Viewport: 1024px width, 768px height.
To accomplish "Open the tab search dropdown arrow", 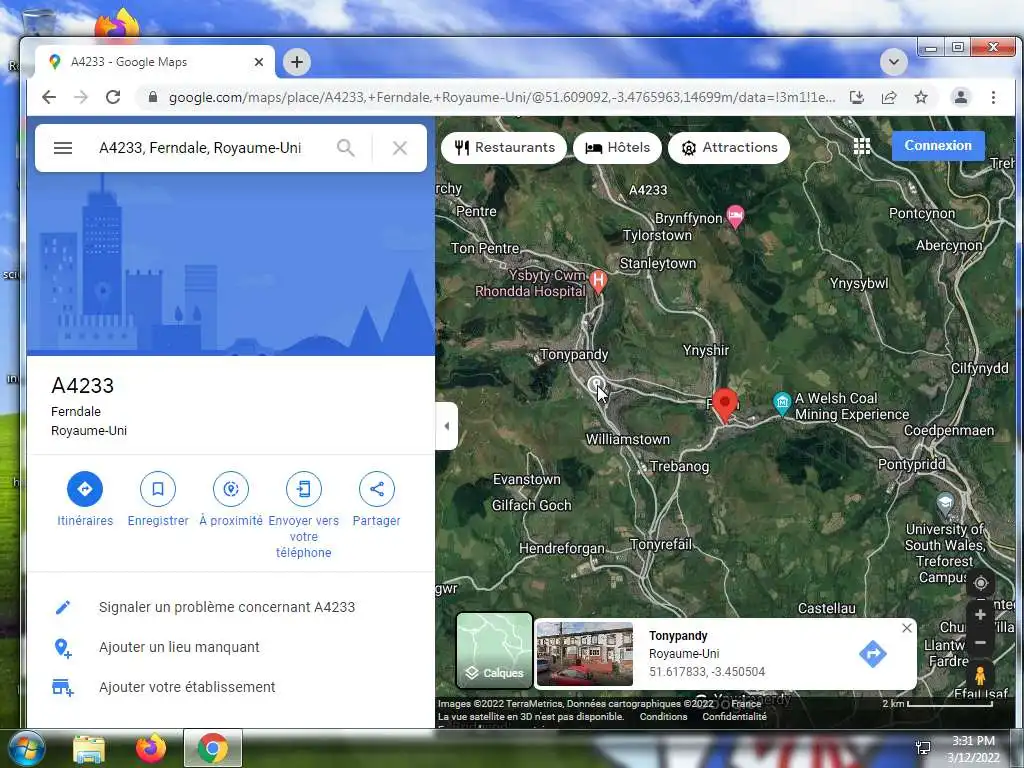I will pyautogui.click(x=894, y=62).
